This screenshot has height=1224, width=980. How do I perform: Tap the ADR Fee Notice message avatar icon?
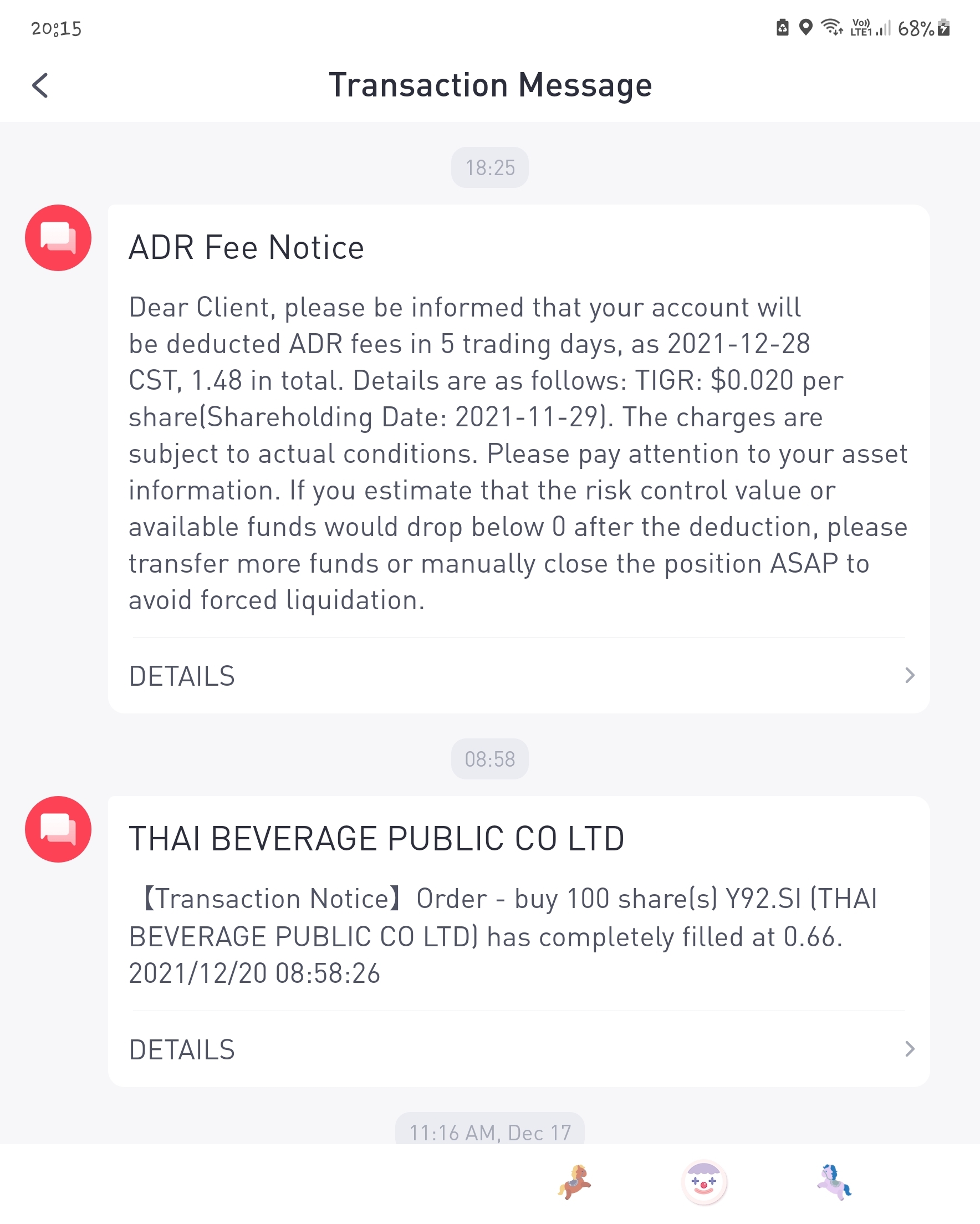click(58, 237)
